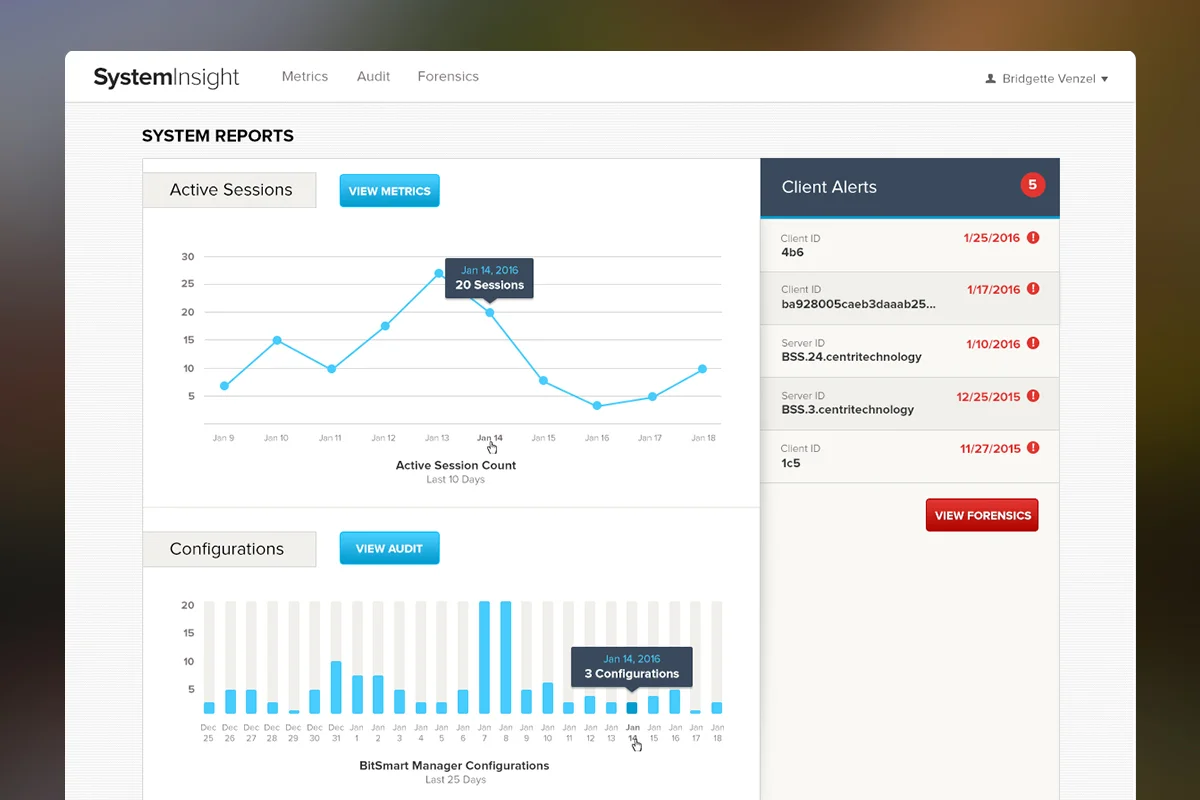Click the 12/25/2015 alert date
Viewport: 1200px width, 800px height.
(988, 396)
